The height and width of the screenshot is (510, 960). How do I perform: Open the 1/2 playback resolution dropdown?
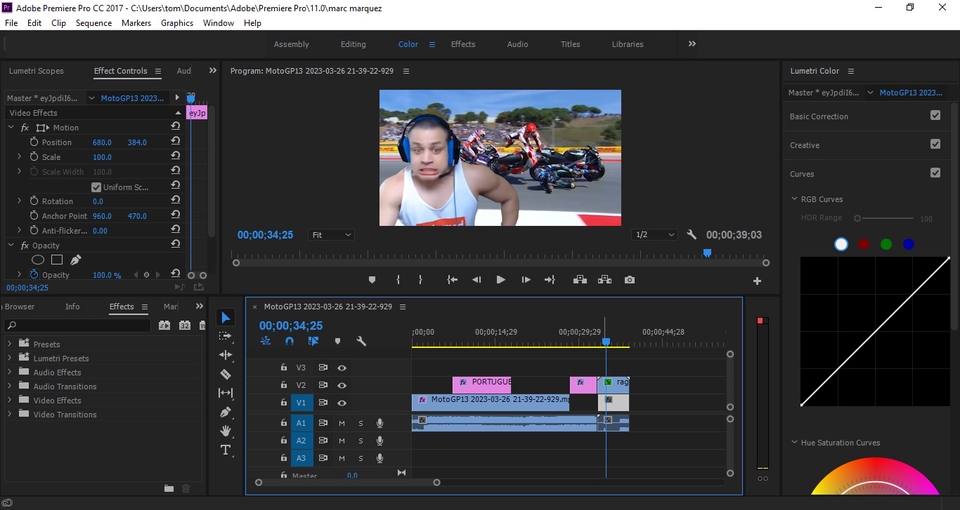654,235
